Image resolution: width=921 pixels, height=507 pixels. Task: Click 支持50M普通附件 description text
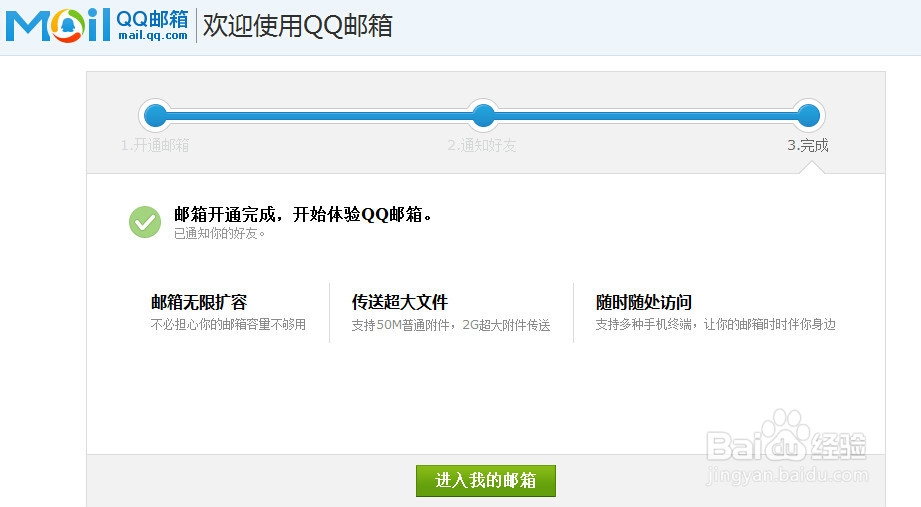click(x=451, y=325)
